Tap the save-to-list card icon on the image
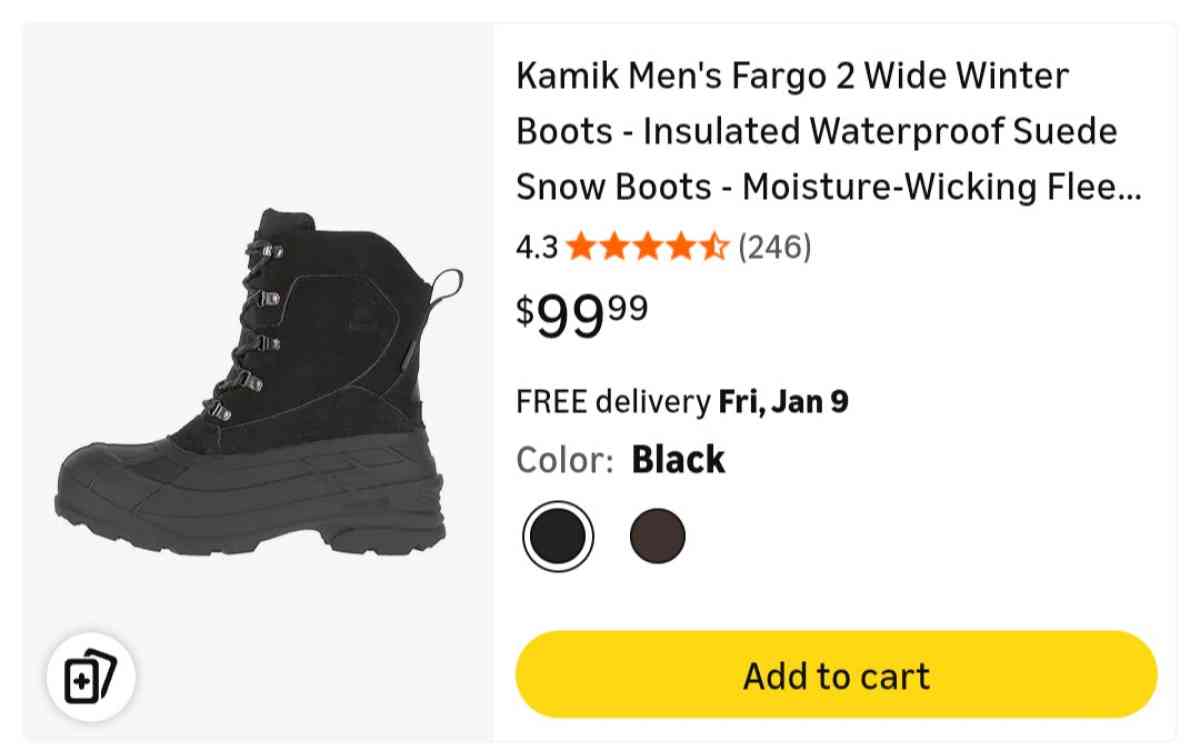1200x751 pixels. (90, 676)
